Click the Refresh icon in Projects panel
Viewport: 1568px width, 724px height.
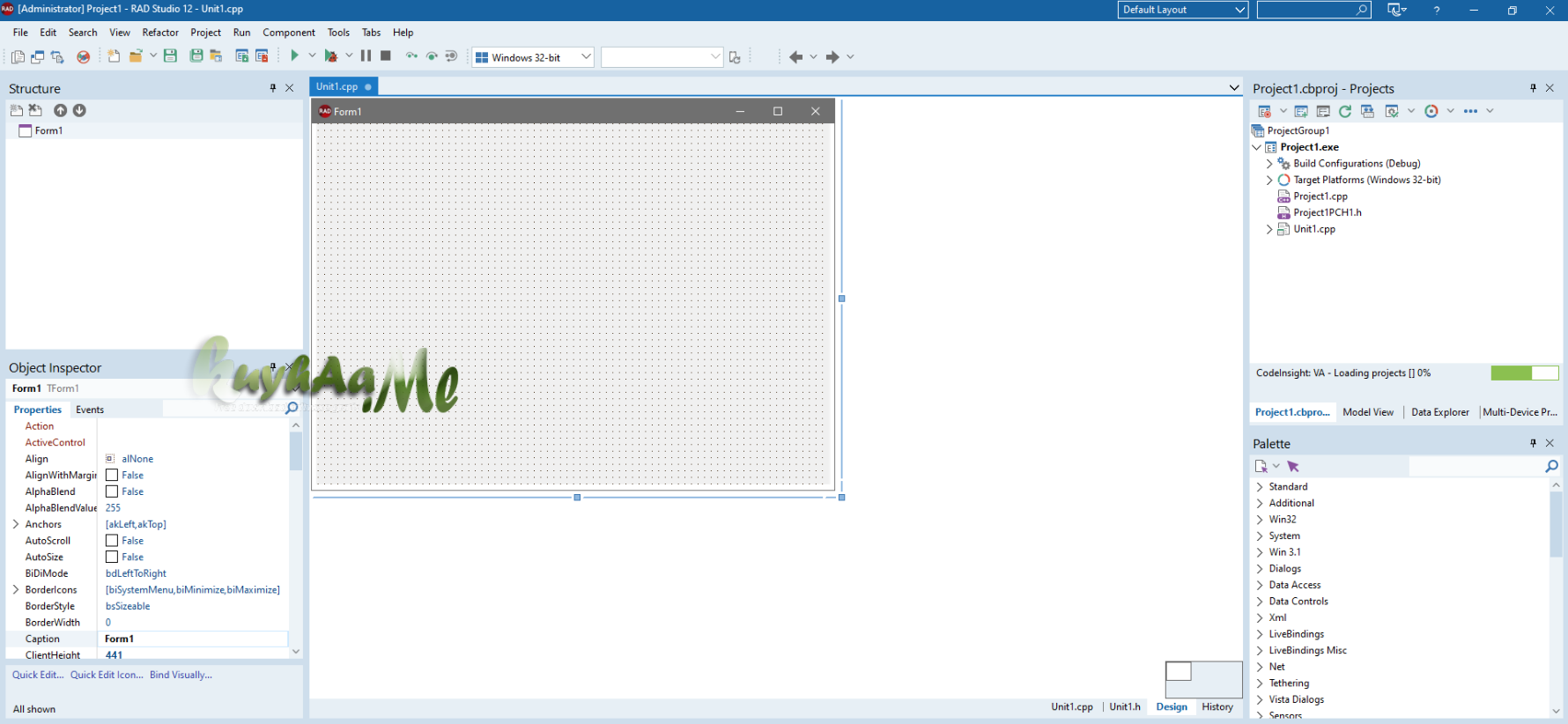[1345, 111]
